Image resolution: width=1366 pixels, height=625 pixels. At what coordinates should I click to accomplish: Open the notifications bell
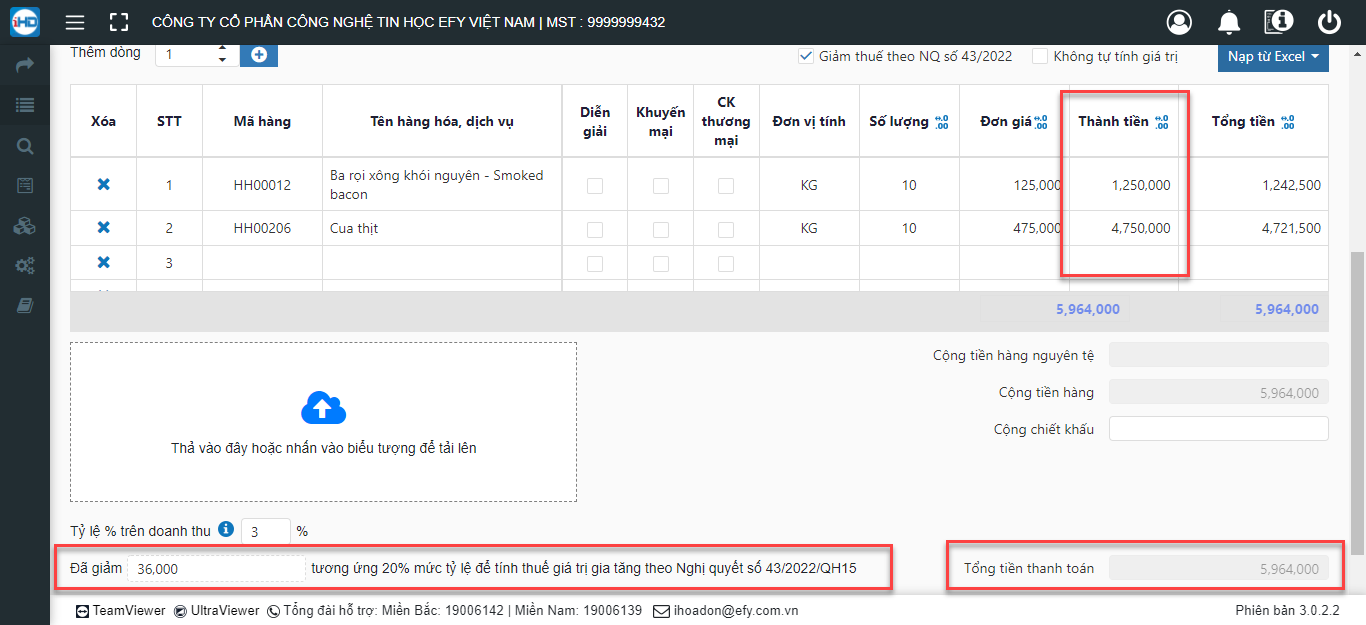click(x=1229, y=22)
